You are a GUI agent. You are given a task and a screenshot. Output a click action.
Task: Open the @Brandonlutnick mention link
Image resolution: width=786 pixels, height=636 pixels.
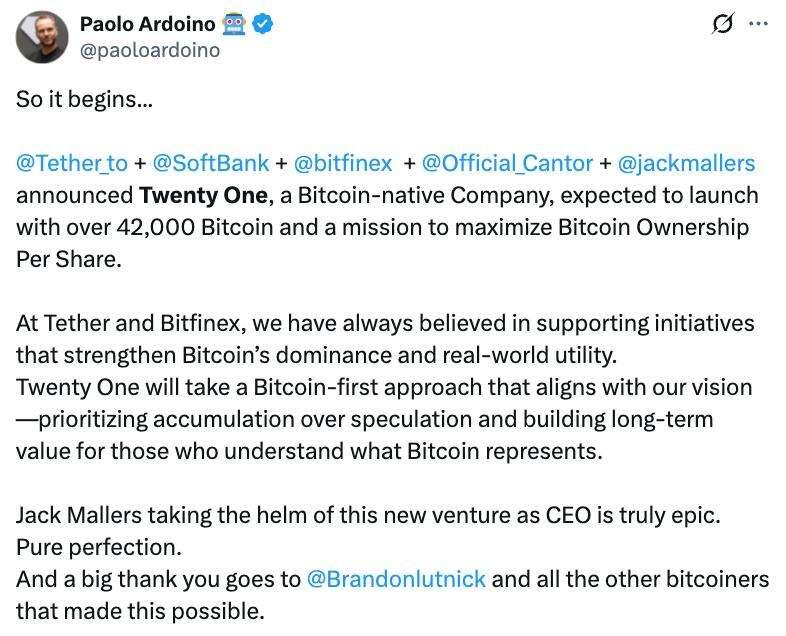tap(396, 579)
